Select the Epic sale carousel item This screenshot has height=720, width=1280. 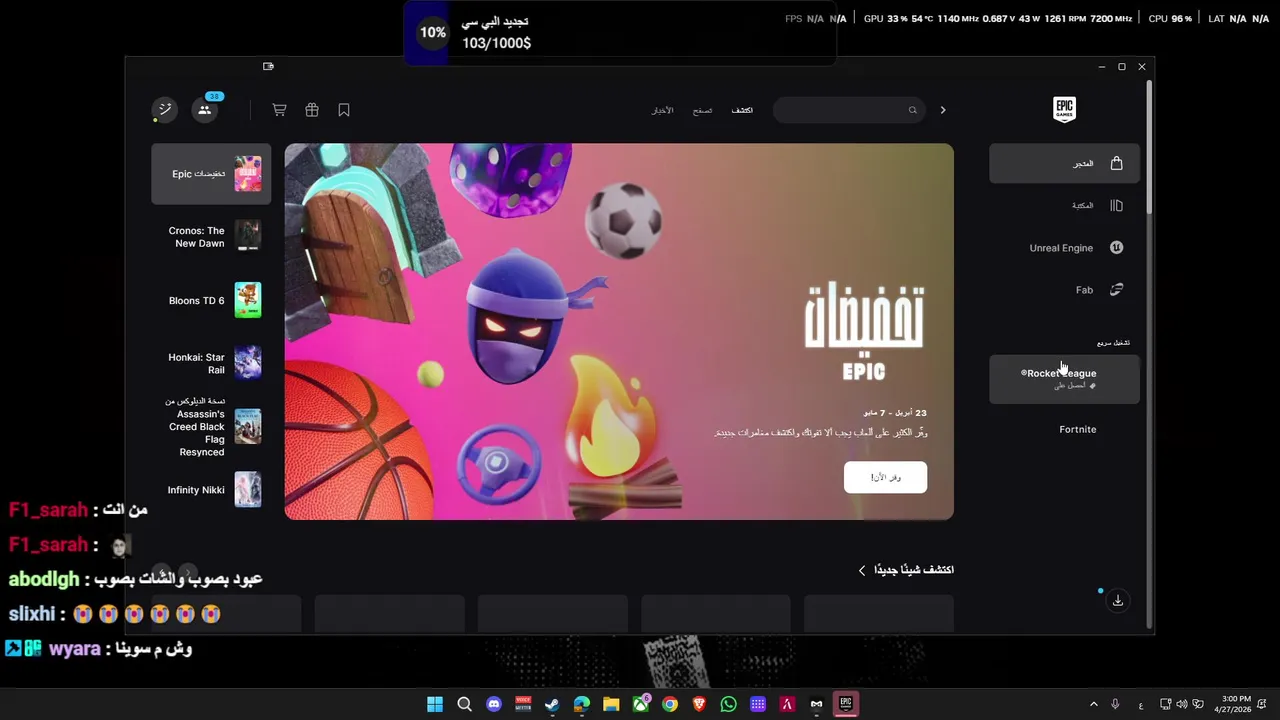211,174
